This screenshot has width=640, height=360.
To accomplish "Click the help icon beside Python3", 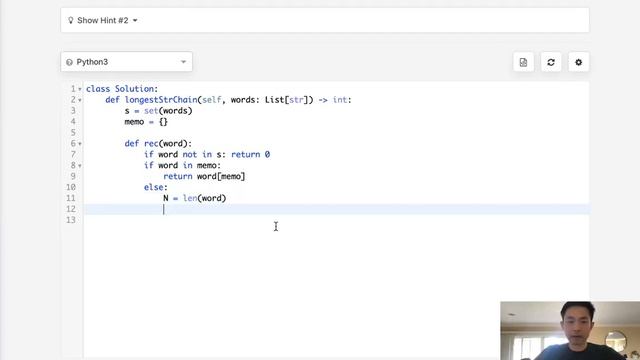I will [x=69, y=62].
